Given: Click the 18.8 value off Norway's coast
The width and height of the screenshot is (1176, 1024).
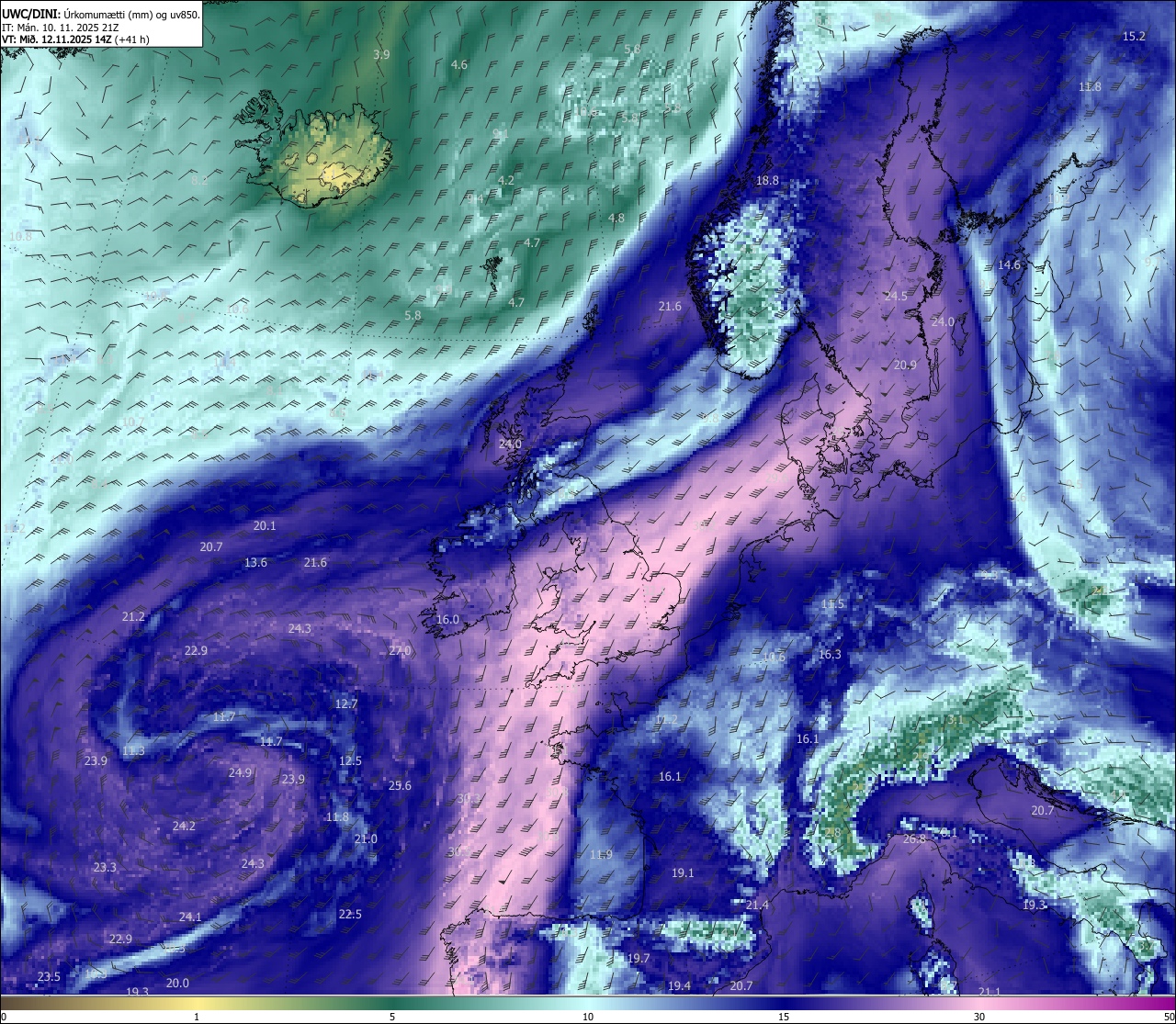Looking at the screenshot, I should click(767, 181).
